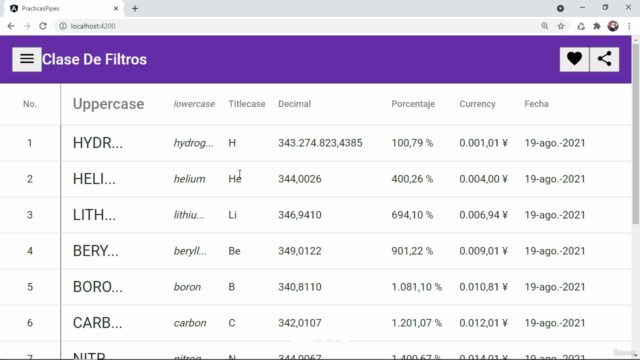640x360 pixels.
Task: Click the Porcentaje column header
Action: pos(413,104)
